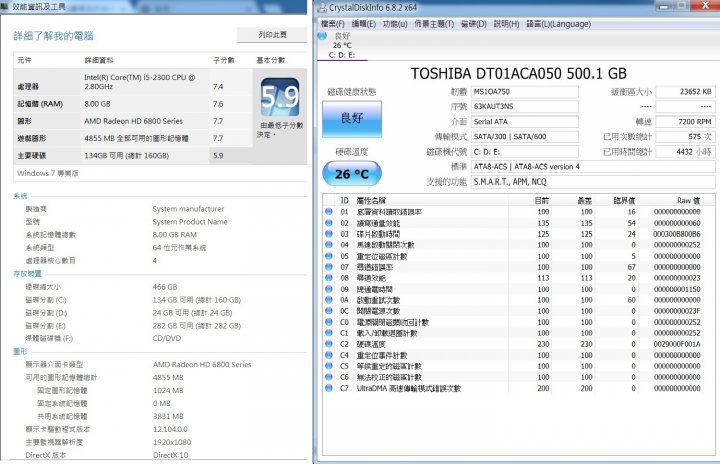Open the 語言(L)(Language) menu
The width and height of the screenshot is (720, 464).
tap(558, 24)
